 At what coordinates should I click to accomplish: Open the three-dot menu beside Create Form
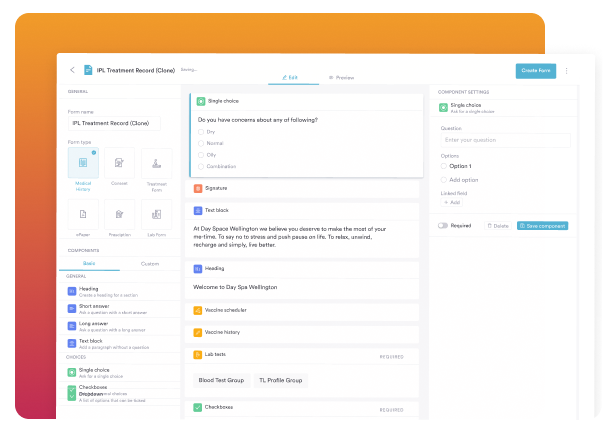(x=567, y=71)
